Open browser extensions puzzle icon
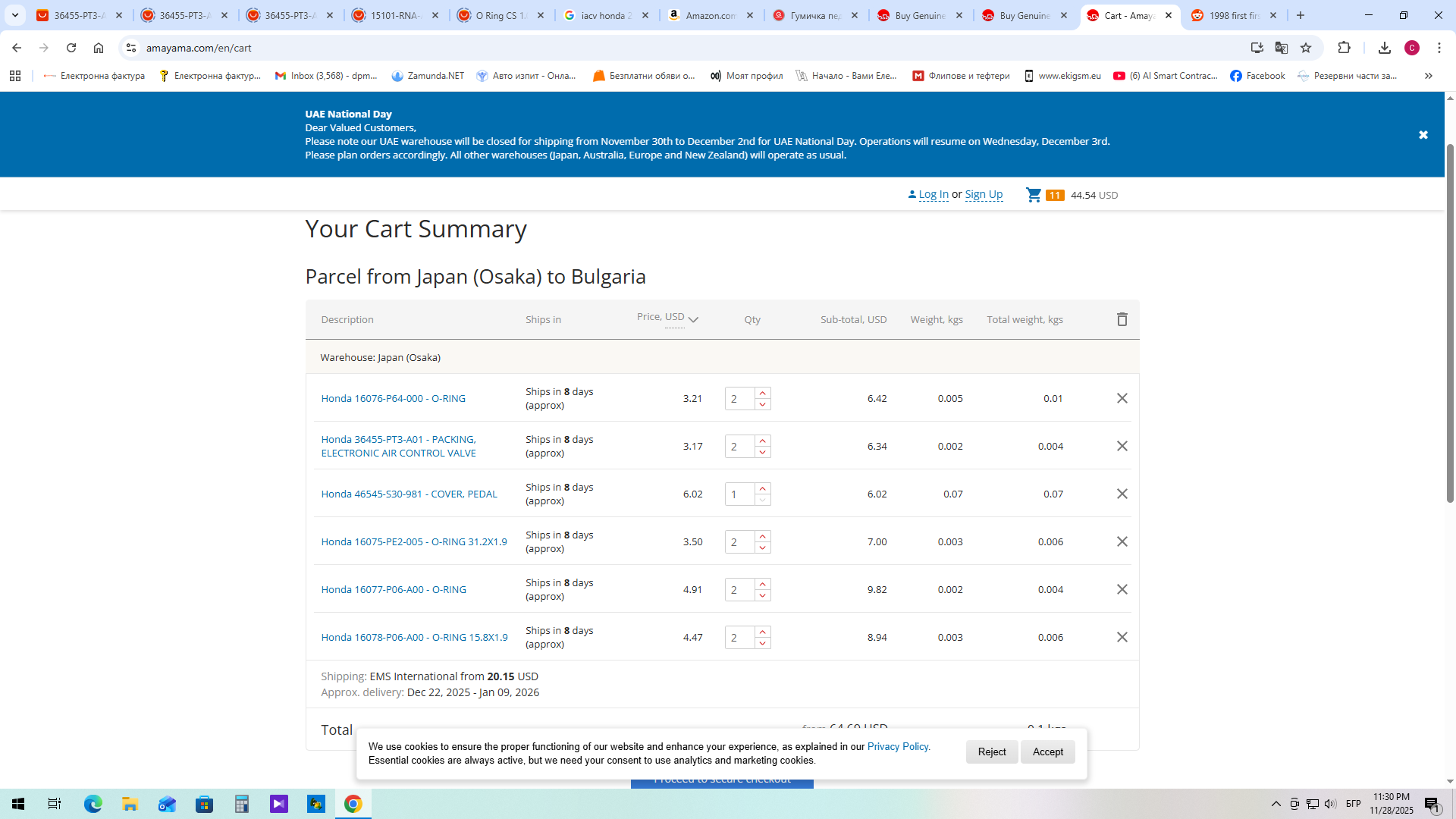The image size is (1456, 819). click(x=1344, y=48)
